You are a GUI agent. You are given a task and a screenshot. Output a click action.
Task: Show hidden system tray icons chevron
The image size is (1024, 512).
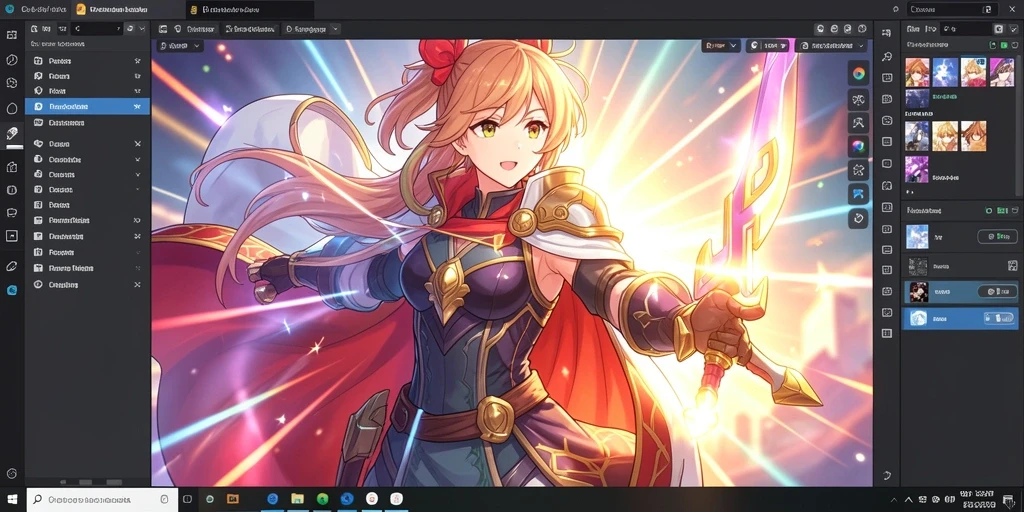coord(910,499)
